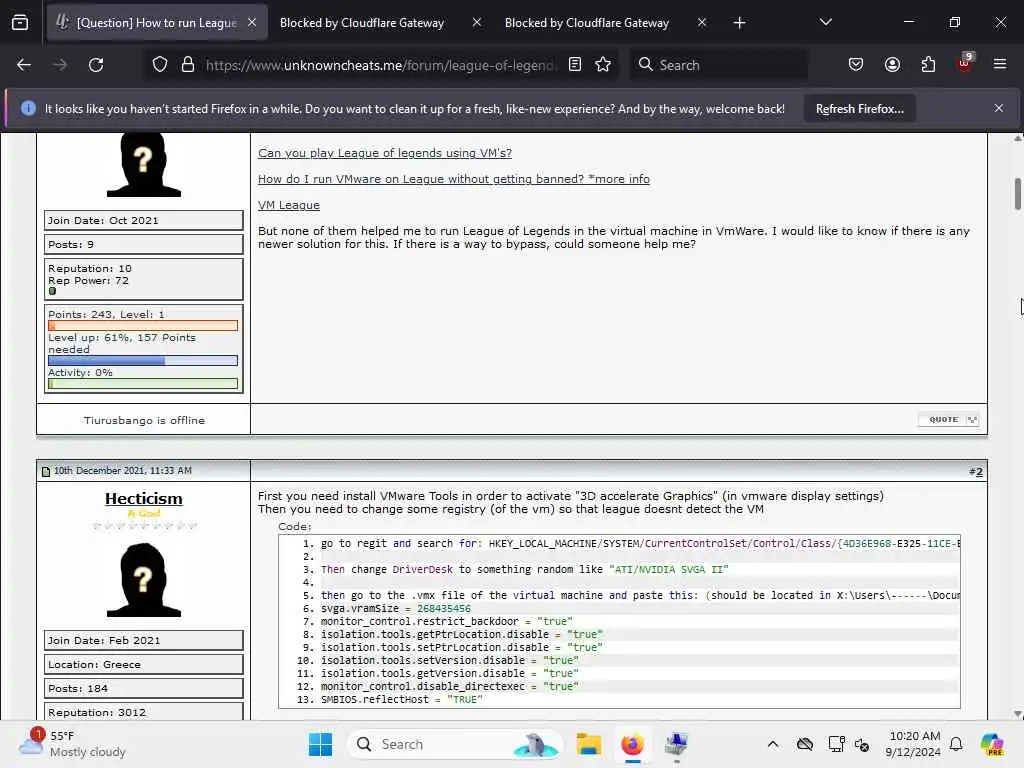This screenshot has width=1024, height=768.
Task: Open the network display tray icon
Action: (x=836, y=744)
